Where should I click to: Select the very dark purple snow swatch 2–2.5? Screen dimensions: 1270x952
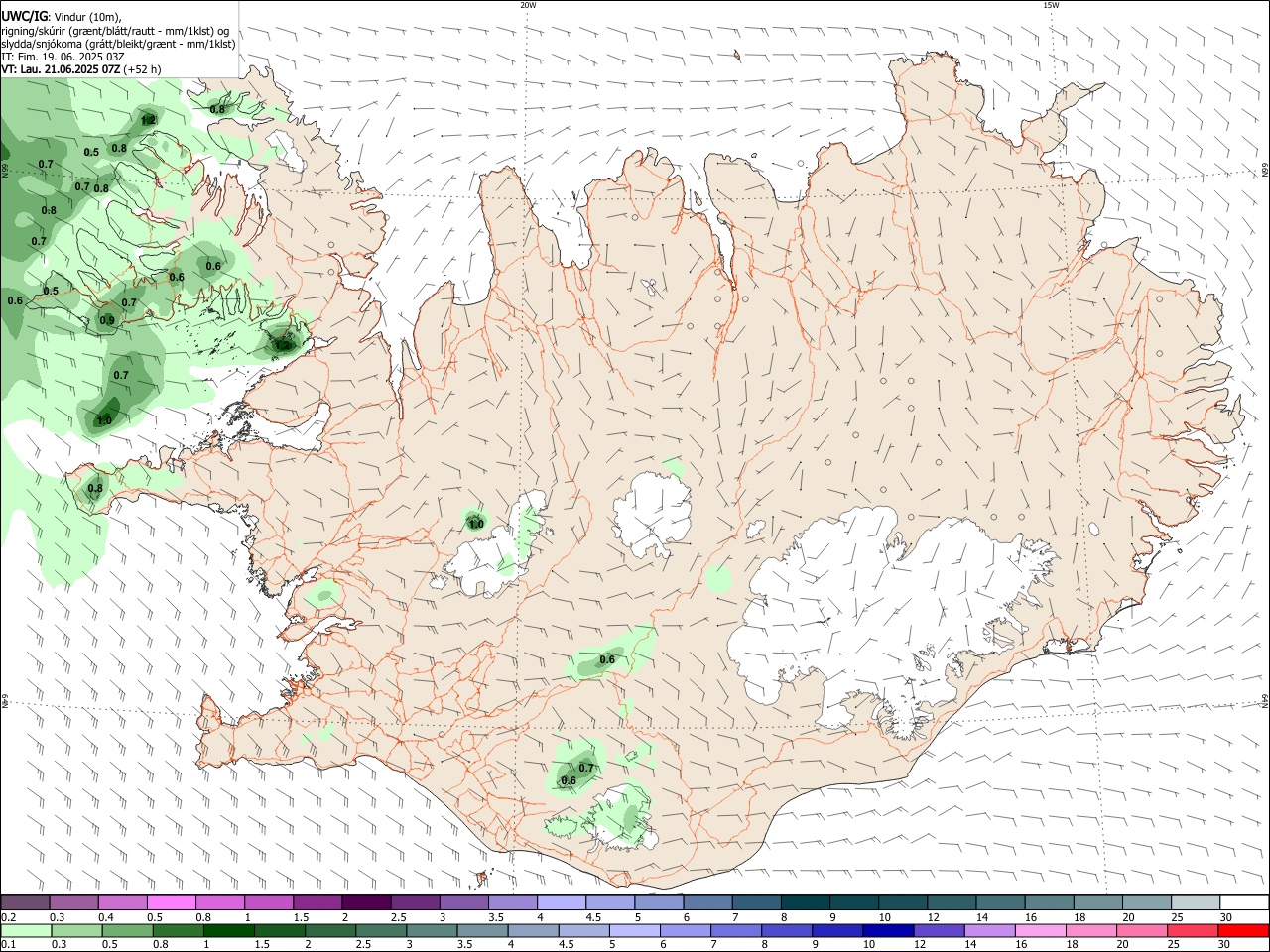pyautogui.click(x=366, y=903)
